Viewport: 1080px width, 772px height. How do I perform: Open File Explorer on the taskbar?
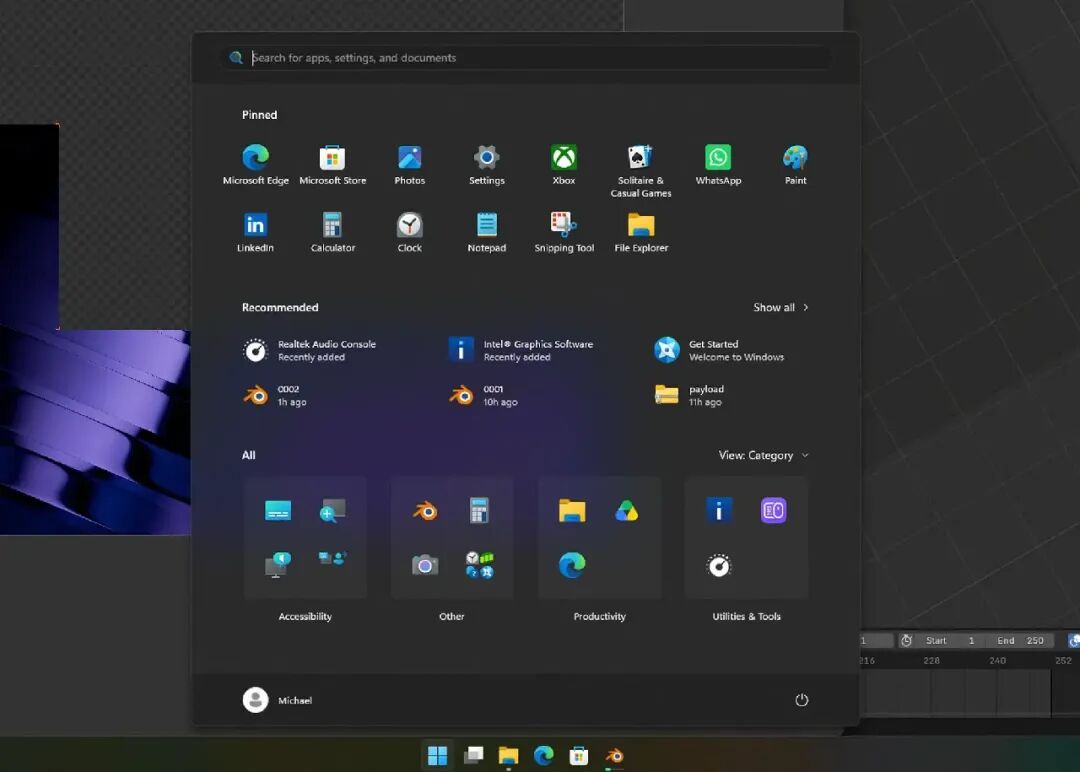tap(508, 755)
